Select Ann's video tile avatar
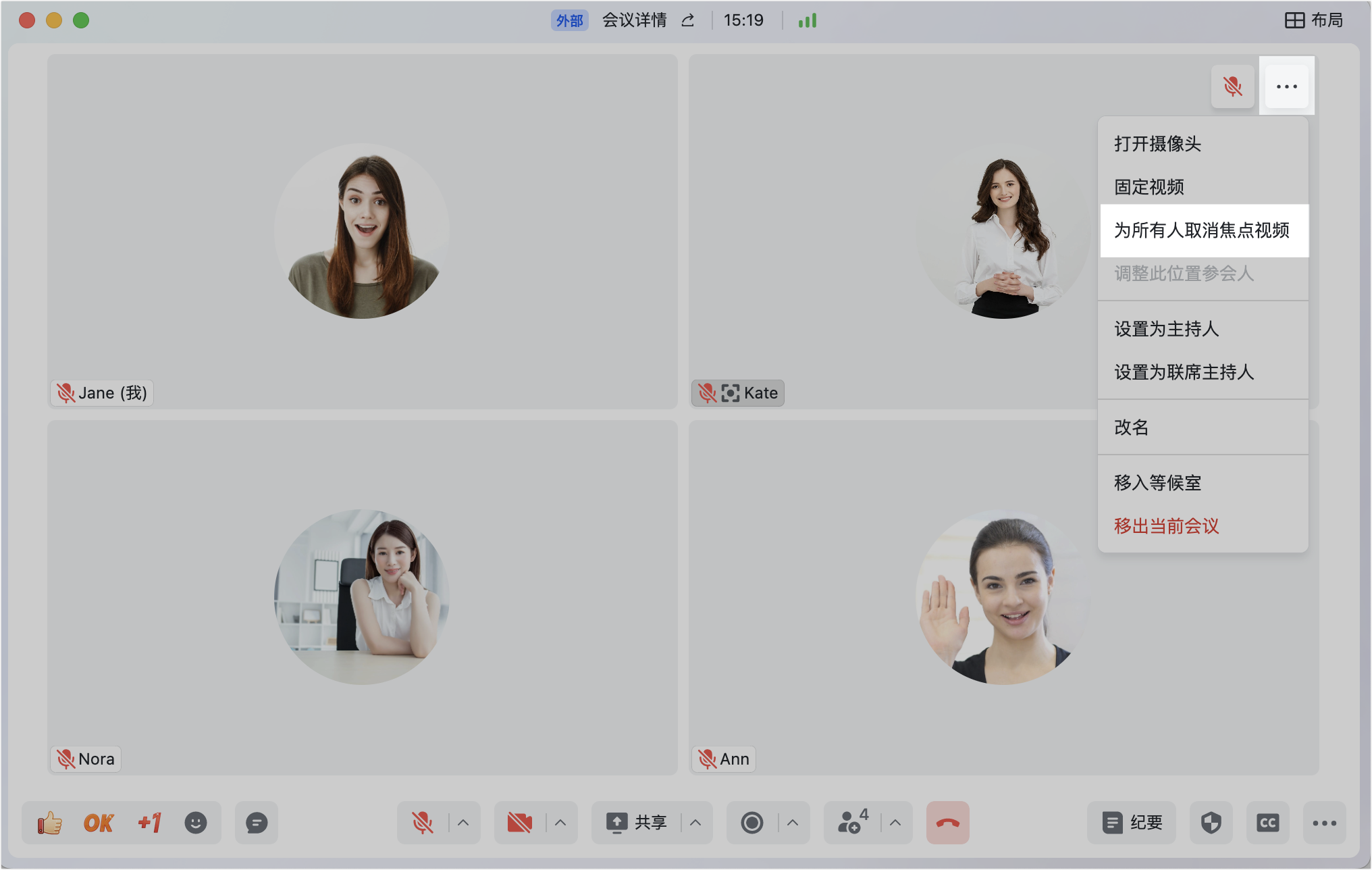Screen dimensions: 1372x870 tap(1003, 597)
